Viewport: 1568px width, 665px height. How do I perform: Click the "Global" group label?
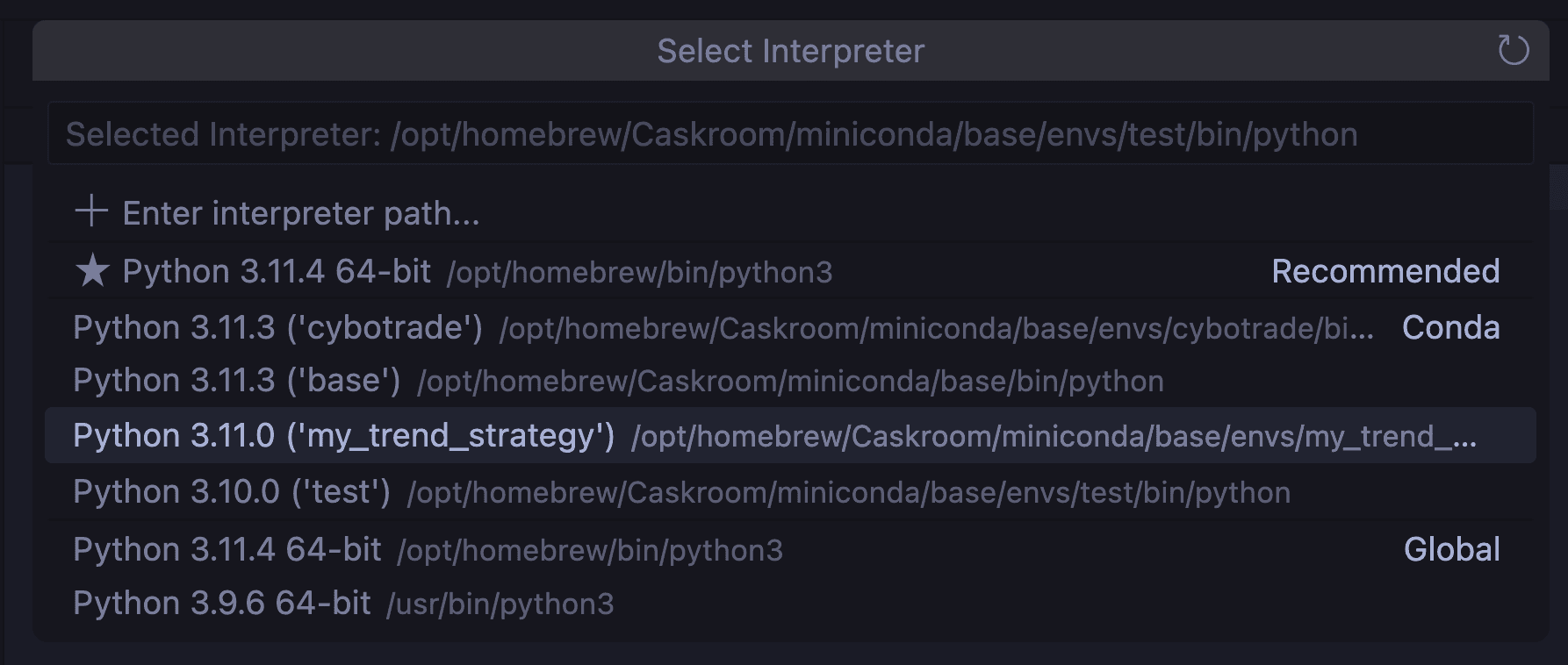coord(1451,550)
